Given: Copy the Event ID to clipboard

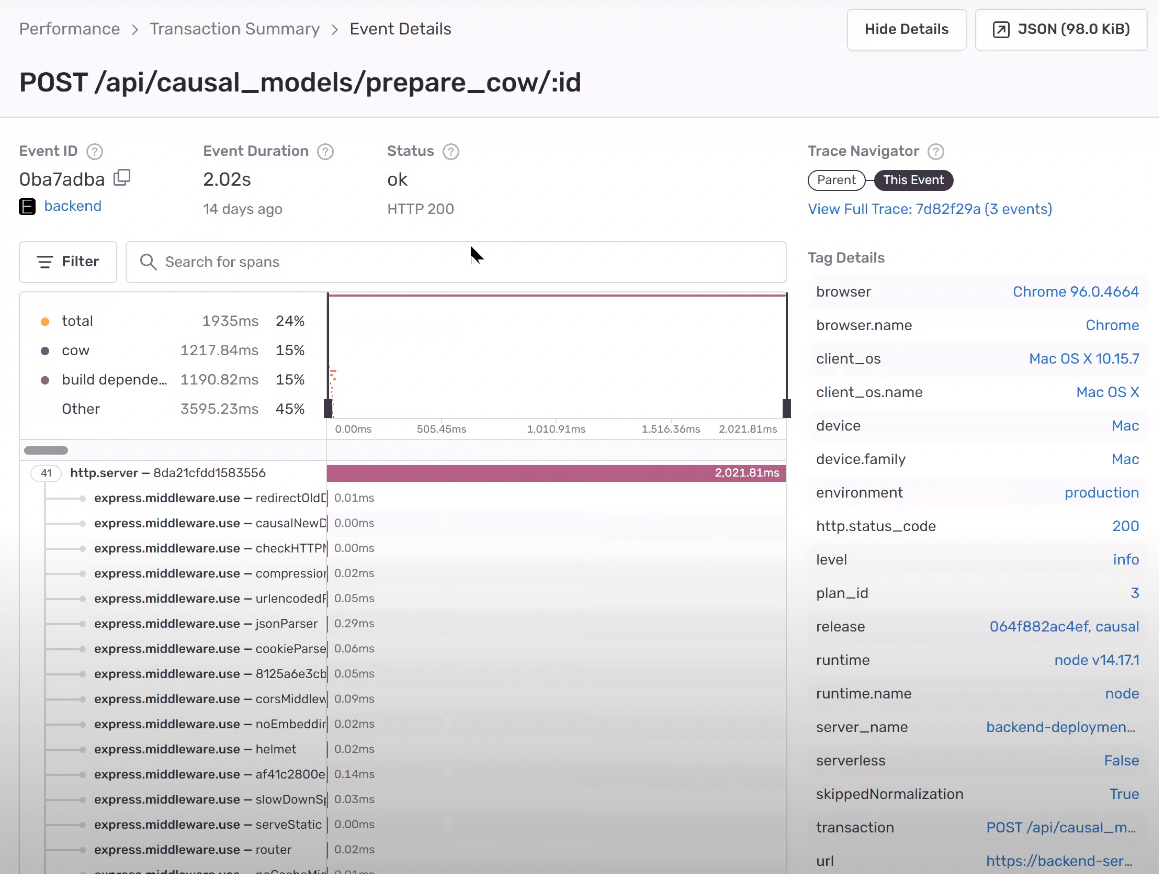Looking at the screenshot, I should pos(122,178).
